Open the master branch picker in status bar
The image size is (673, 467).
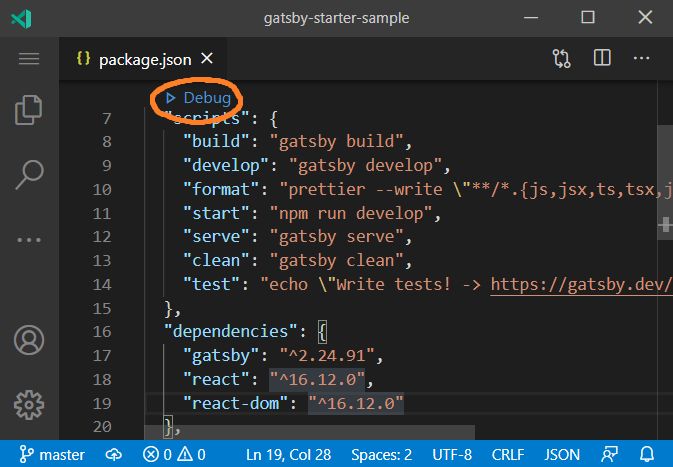(52, 454)
